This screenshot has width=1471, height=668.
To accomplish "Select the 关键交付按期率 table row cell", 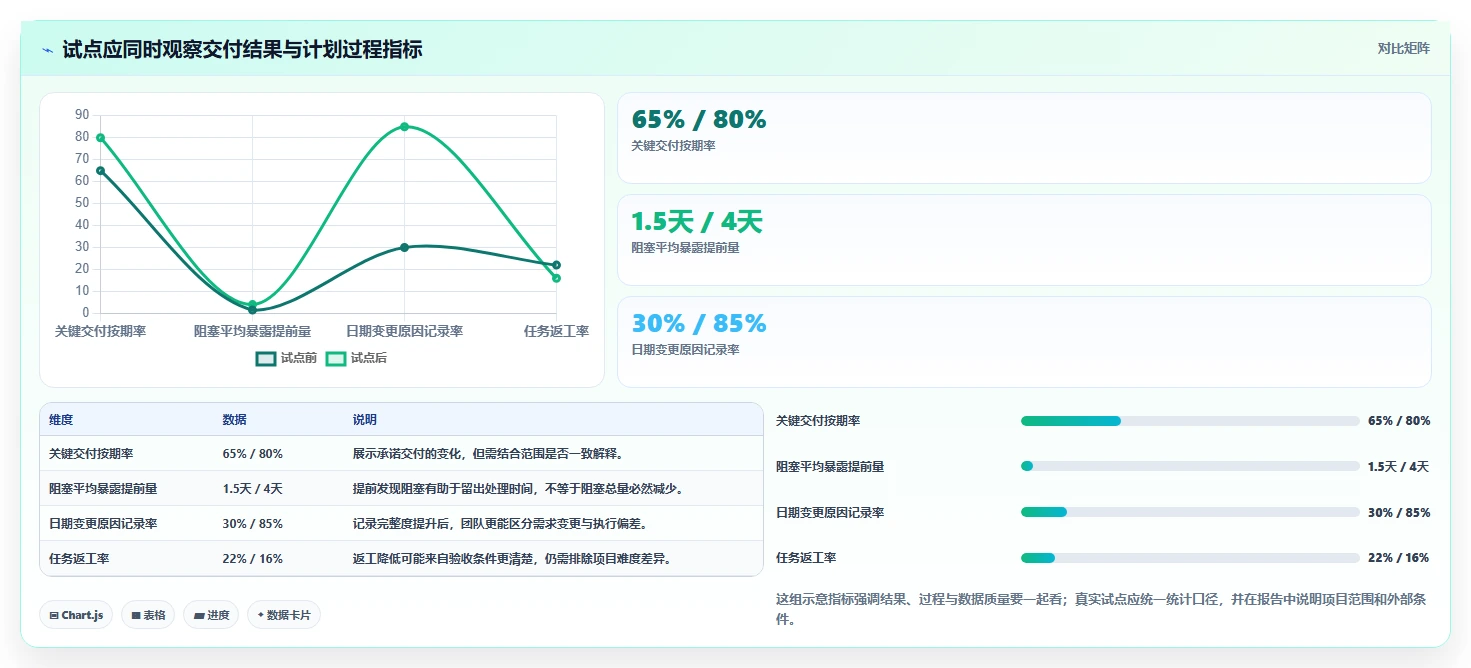I will [x=91, y=454].
